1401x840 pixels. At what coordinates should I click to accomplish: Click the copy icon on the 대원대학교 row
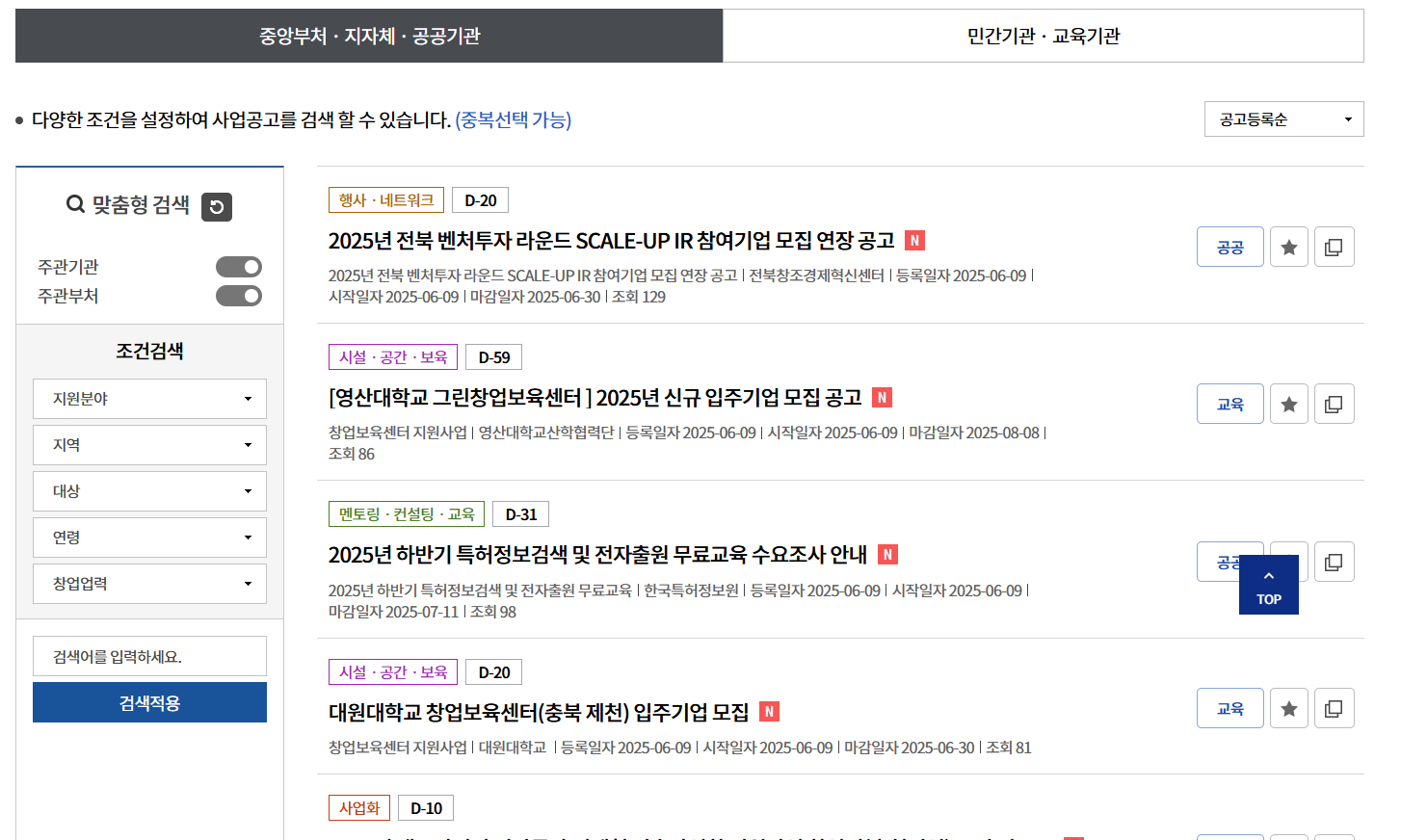point(1334,708)
